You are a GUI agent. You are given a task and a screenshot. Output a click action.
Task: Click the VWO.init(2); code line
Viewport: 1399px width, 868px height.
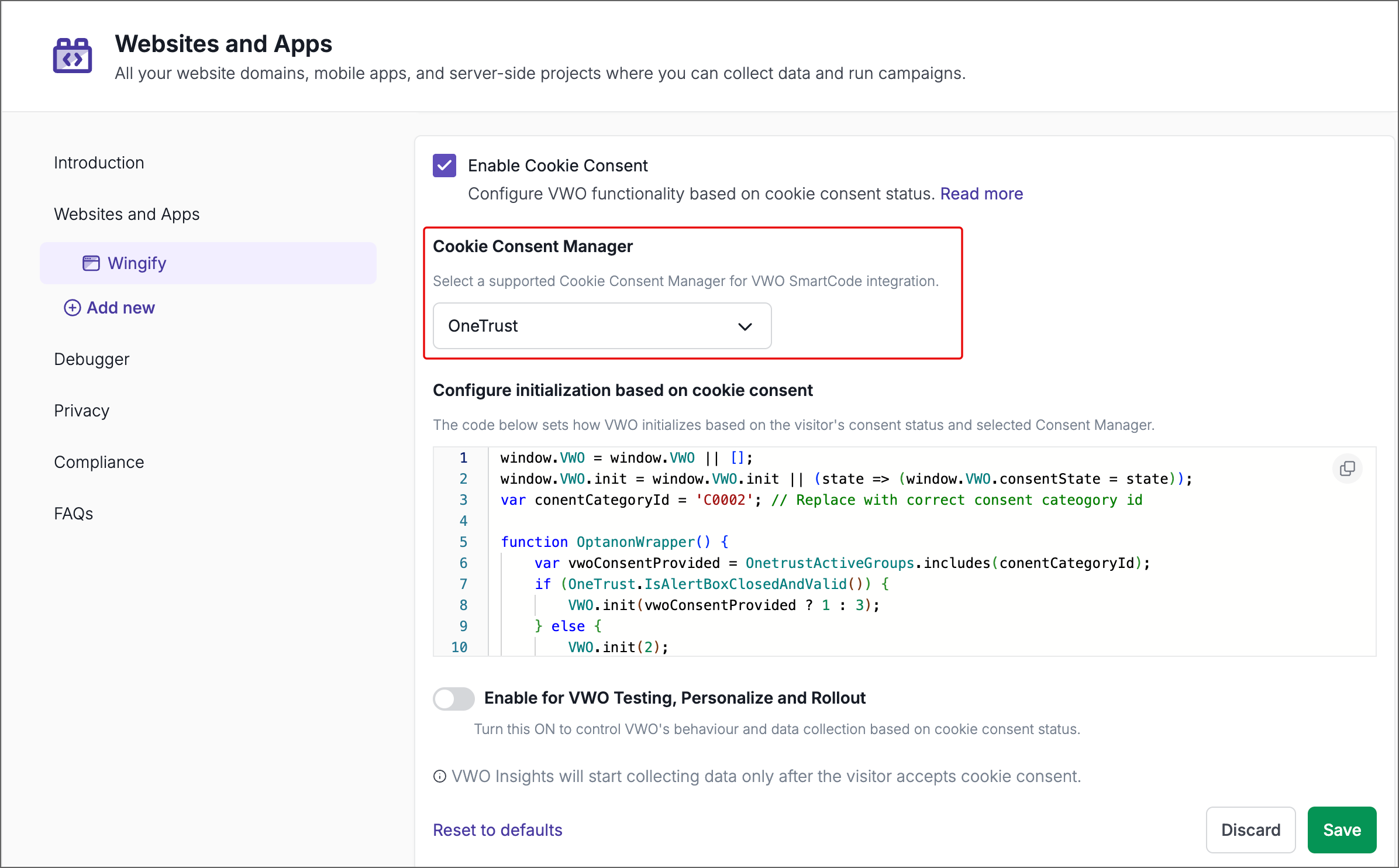pyautogui.click(x=618, y=647)
